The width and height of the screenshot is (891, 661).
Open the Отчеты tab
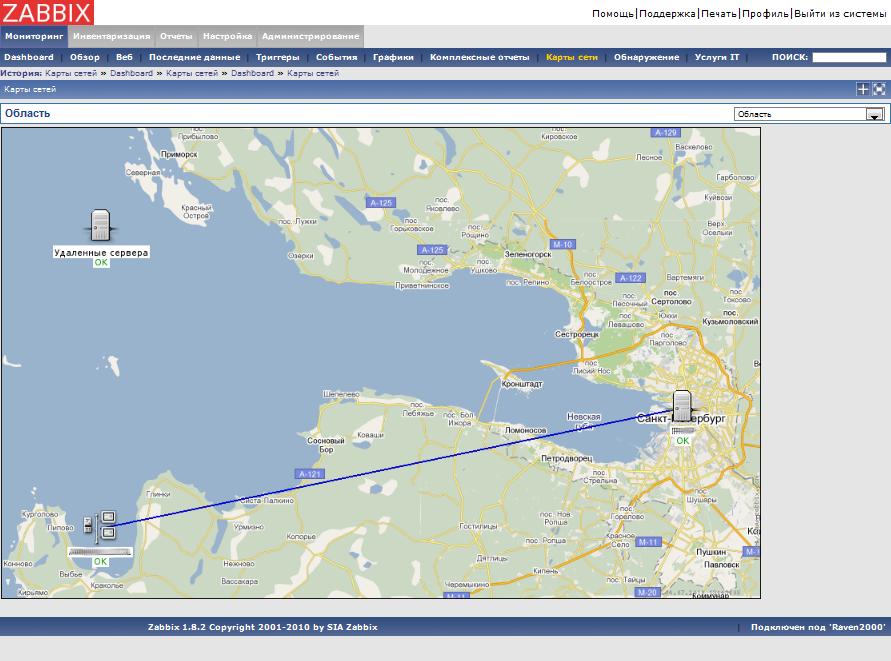point(176,36)
